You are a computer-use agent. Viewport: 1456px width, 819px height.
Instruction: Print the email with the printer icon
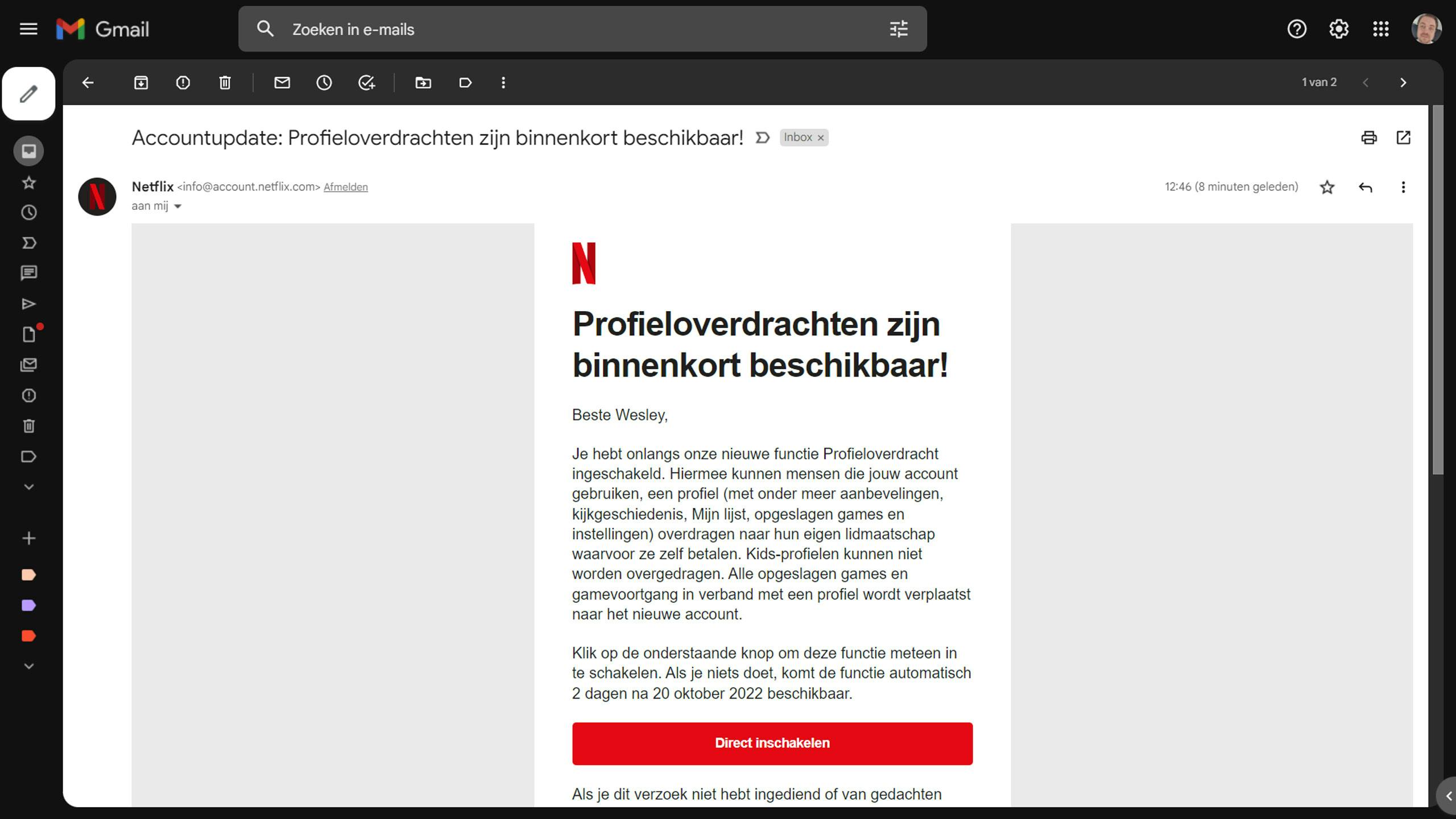(x=1368, y=138)
